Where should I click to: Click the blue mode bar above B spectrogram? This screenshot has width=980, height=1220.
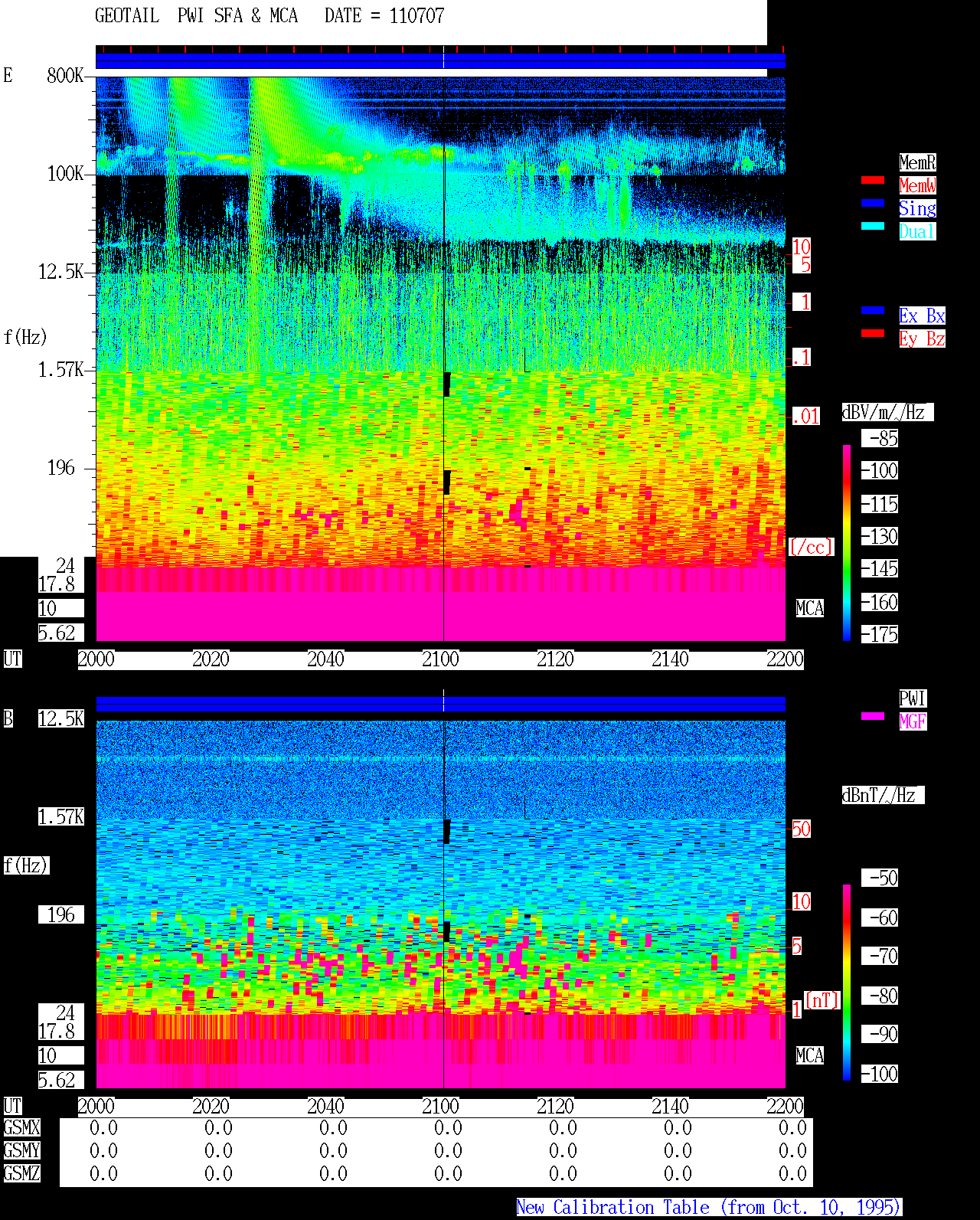(440, 704)
